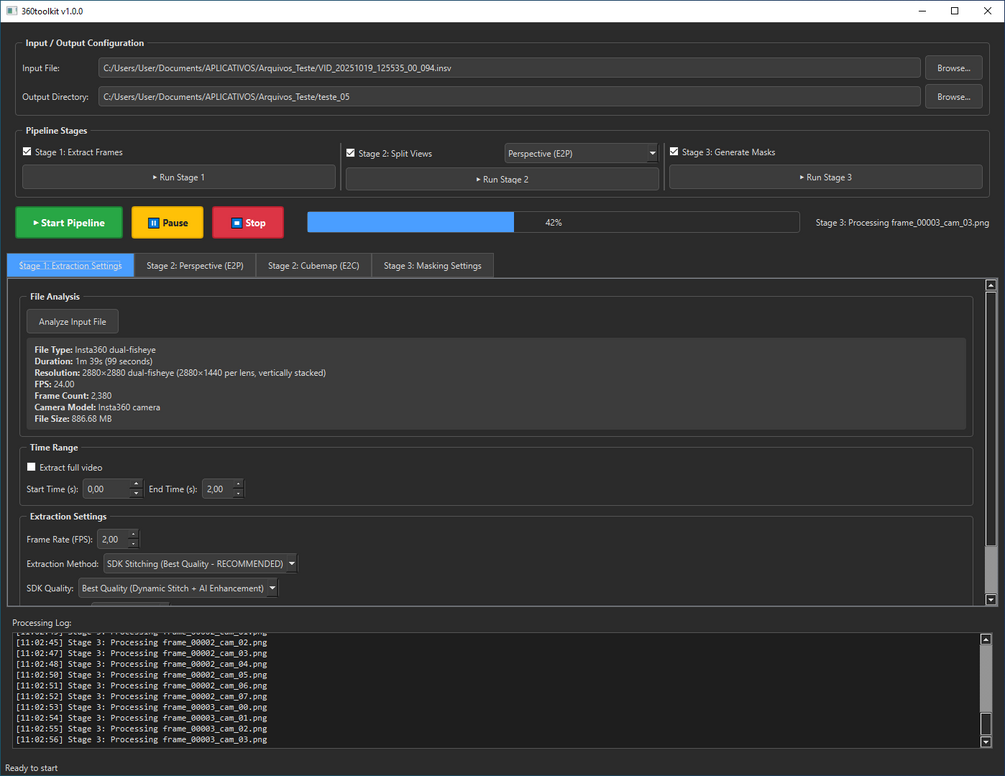
Task: Increase Start Time with up arrow
Action: (136, 484)
